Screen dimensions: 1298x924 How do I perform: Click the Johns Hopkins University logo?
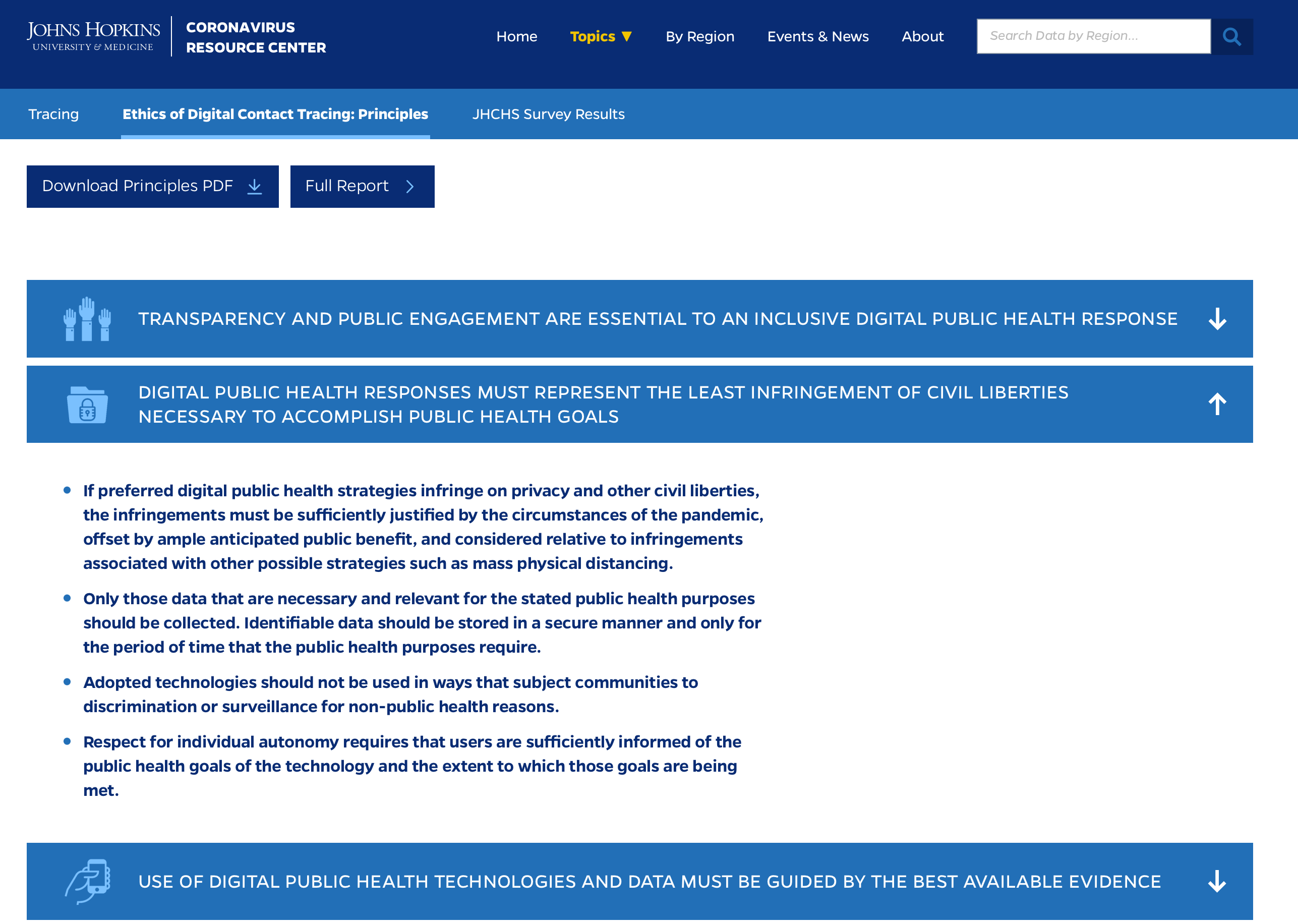click(94, 35)
